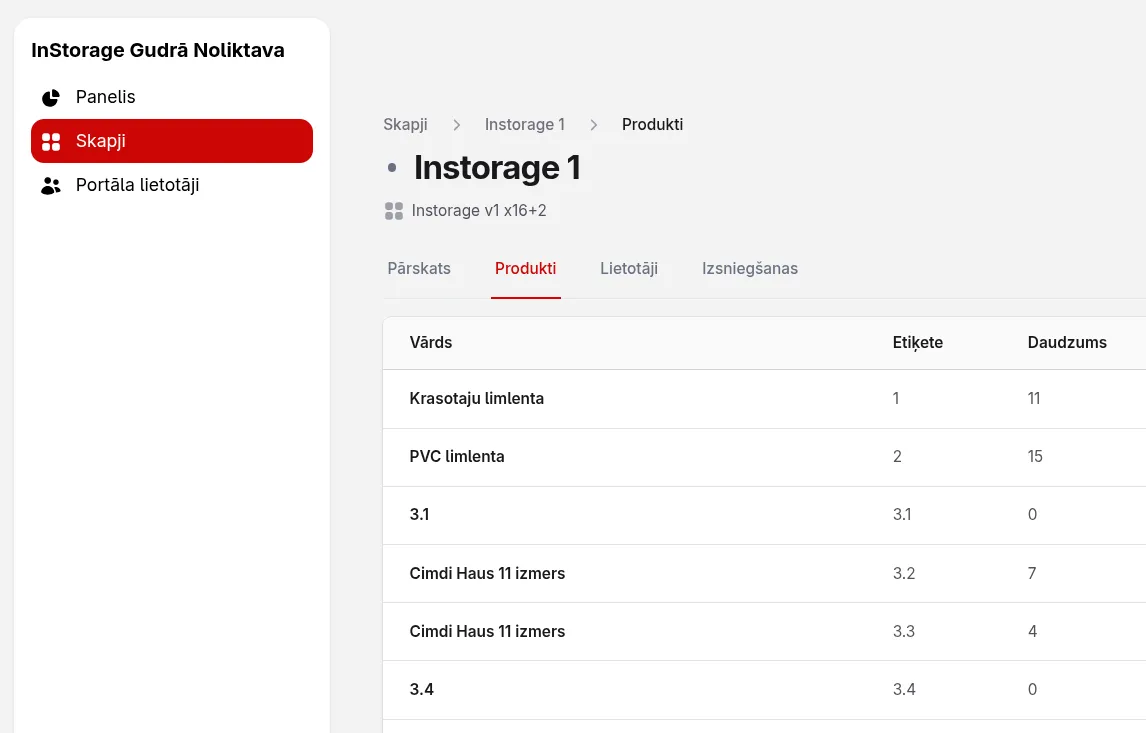Click label 1 of Krasotaju limlenta
Viewport: 1146px width, 733px height.
click(896, 399)
